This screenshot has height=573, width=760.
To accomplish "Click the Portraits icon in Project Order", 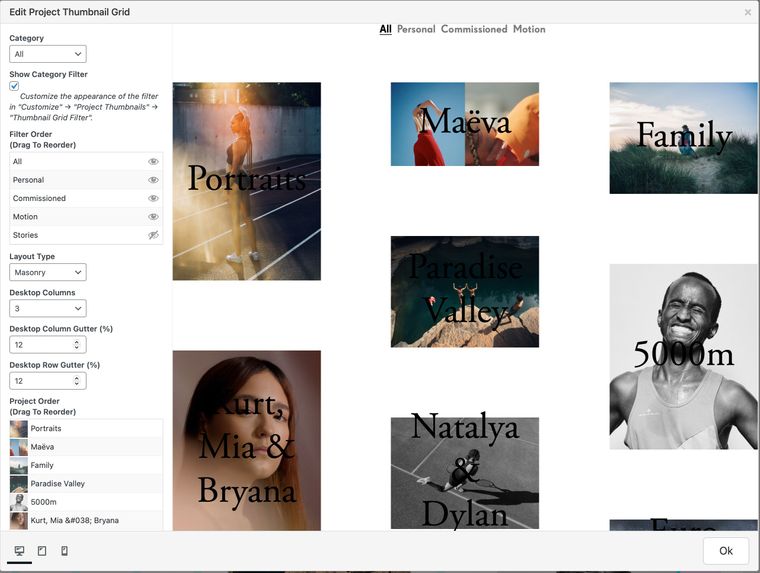I will coord(19,429).
